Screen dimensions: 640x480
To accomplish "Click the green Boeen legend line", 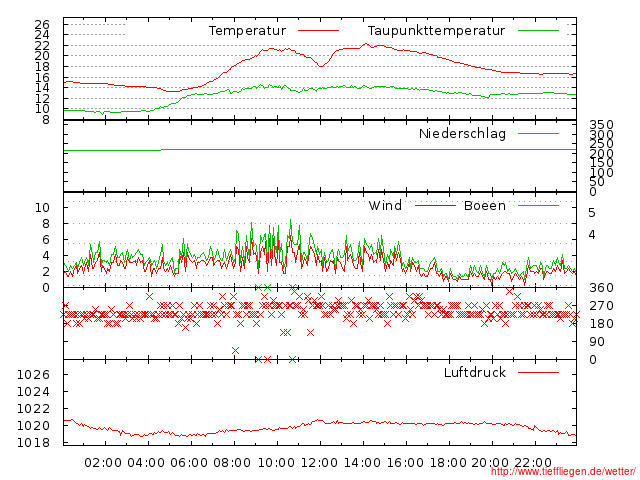I will pyautogui.click(x=538, y=205).
